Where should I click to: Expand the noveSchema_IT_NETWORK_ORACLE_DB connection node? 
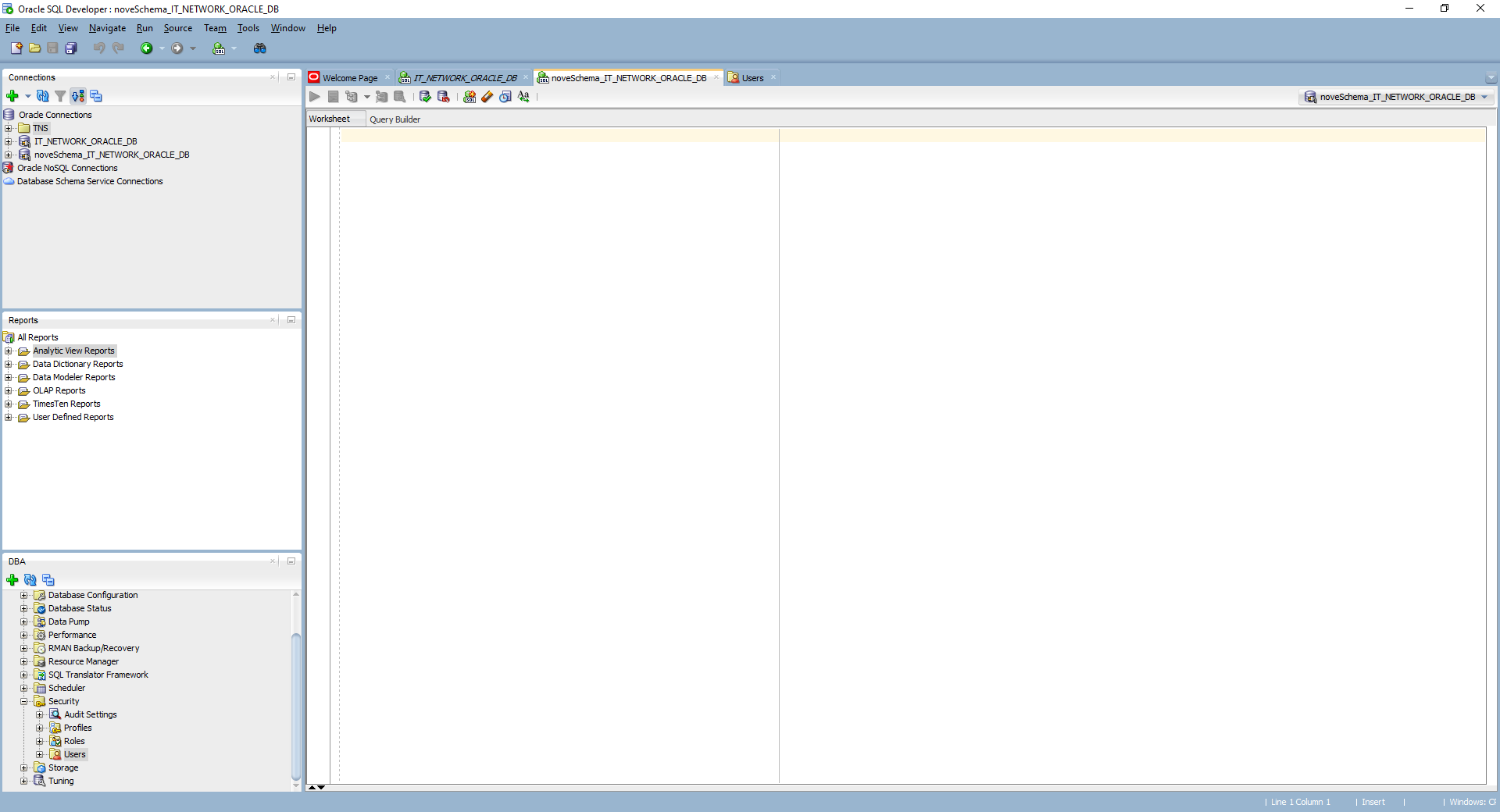9,155
